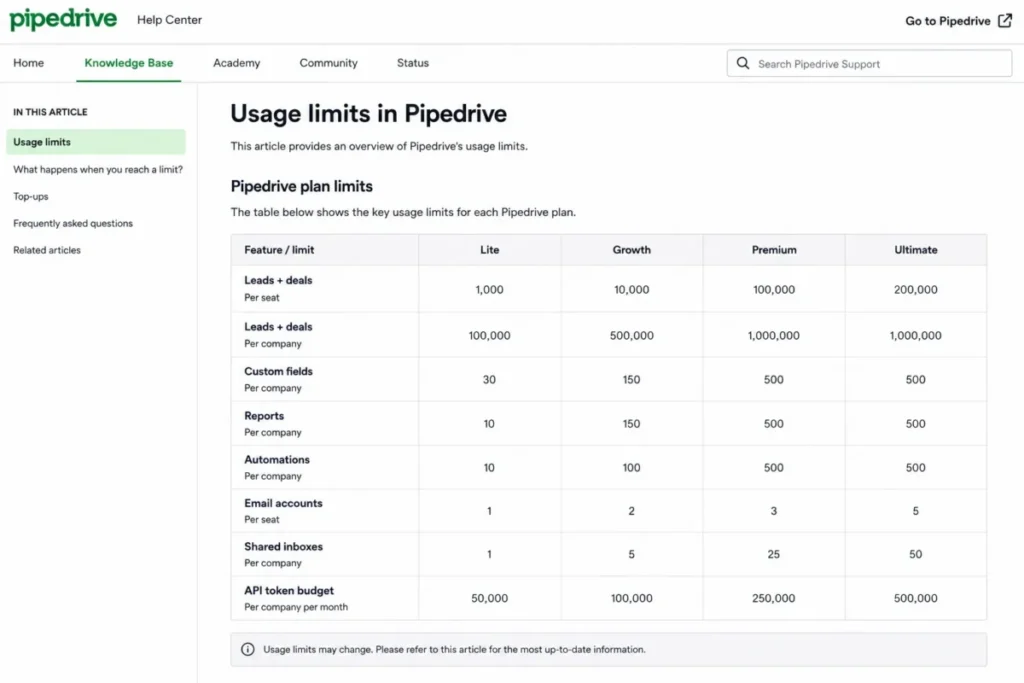Click the 50,000 API token Lite cell
Viewport: 1024px width, 683px height.
490,598
